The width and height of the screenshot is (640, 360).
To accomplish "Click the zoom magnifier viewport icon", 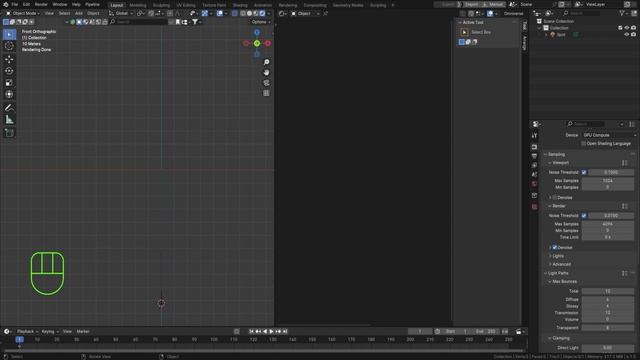I will [x=267, y=62].
